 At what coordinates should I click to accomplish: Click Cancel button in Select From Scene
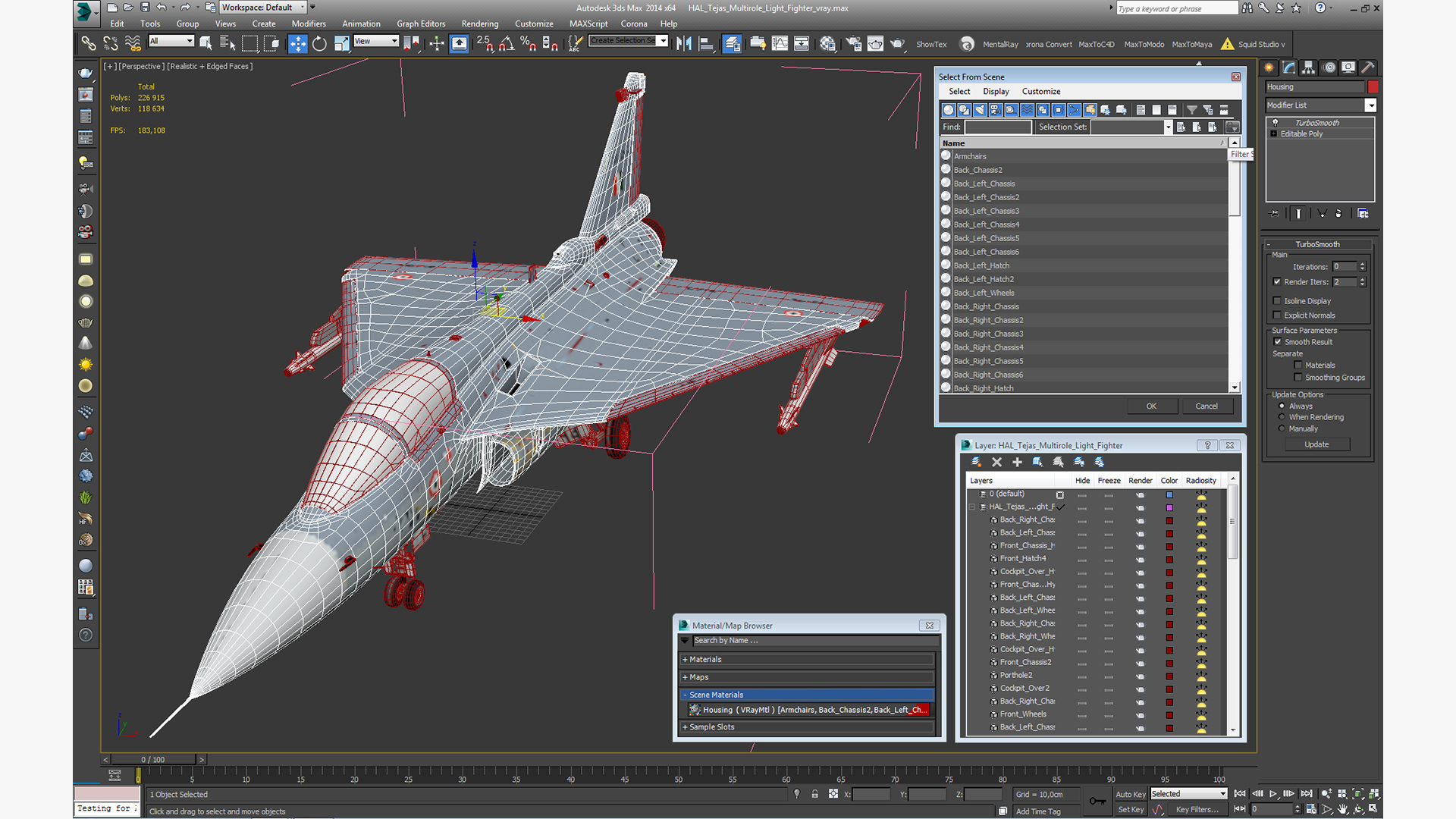(1207, 405)
